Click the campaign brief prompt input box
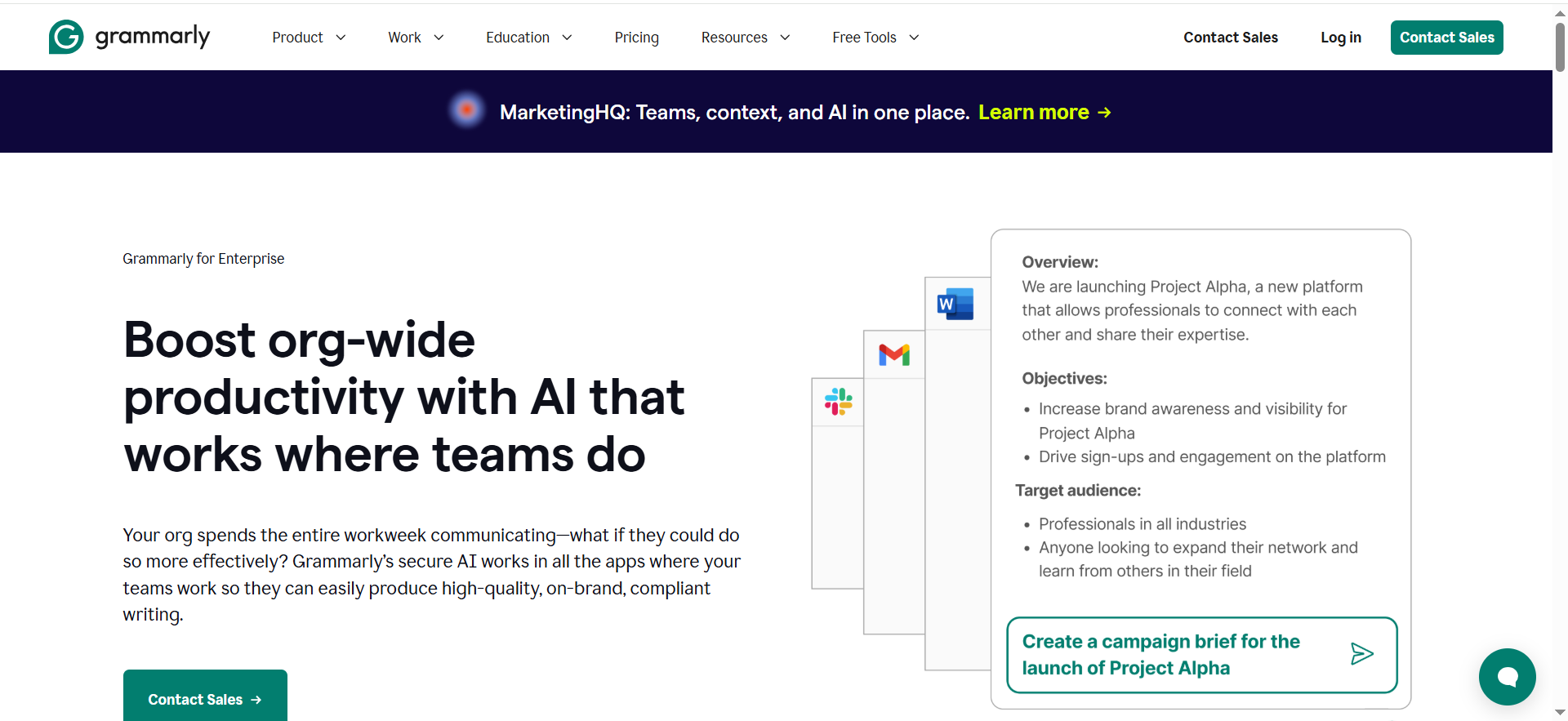The image size is (1568, 721). (1201, 655)
